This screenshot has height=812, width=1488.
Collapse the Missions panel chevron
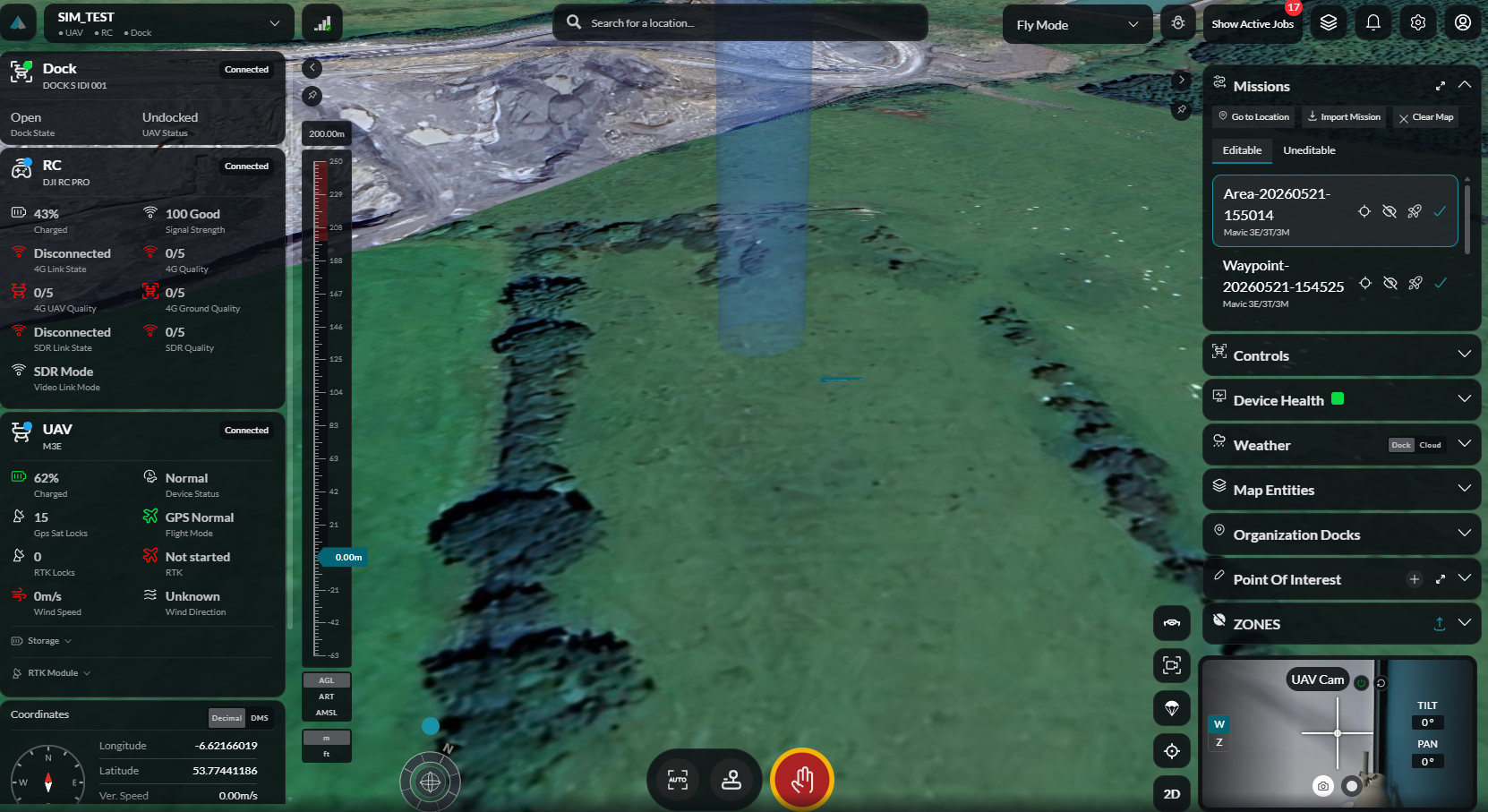click(x=1465, y=85)
